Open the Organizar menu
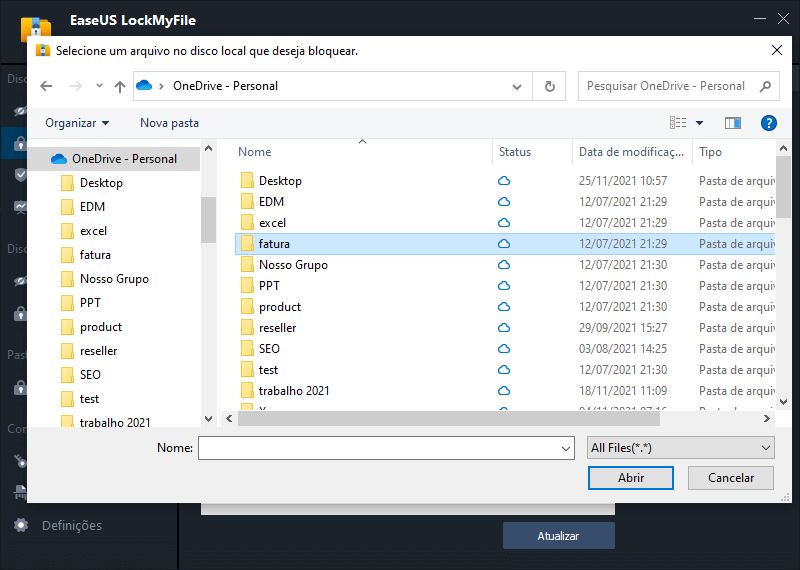Image resolution: width=800 pixels, height=570 pixels. pos(77,123)
